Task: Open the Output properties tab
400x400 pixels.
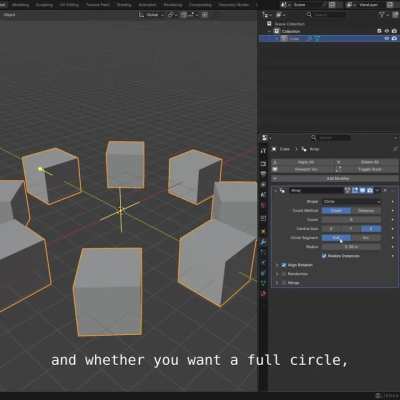Action: click(263, 174)
